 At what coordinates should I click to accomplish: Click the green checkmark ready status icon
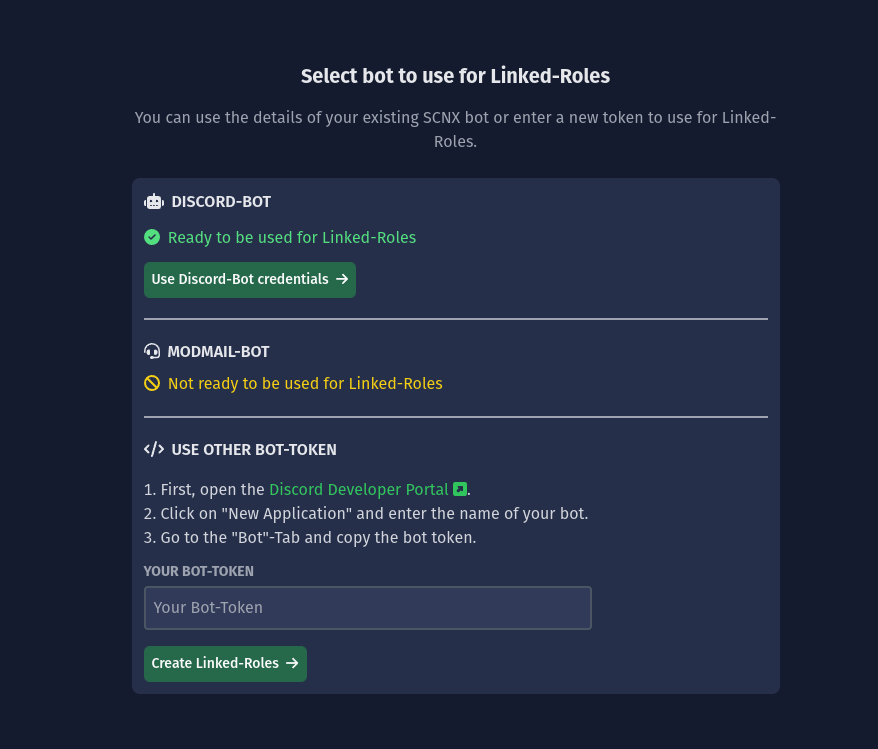pyautogui.click(x=152, y=237)
